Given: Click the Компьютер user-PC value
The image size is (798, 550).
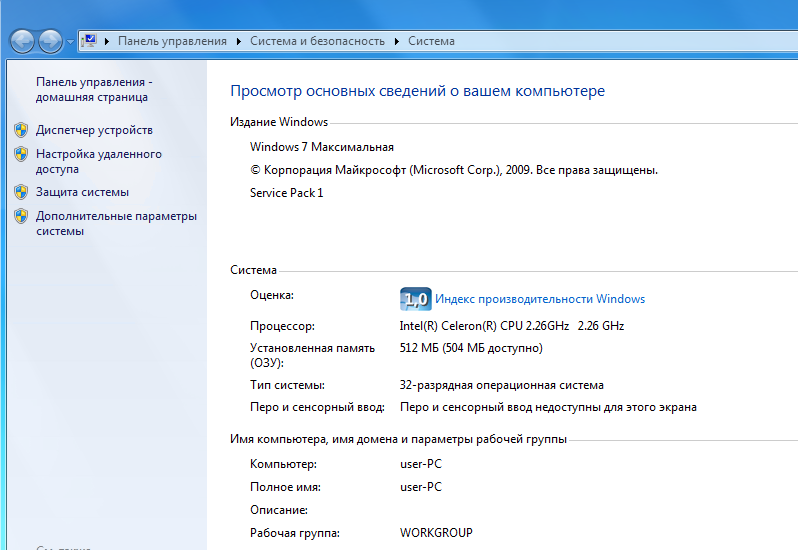Looking at the screenshot, I should point(421,464).
